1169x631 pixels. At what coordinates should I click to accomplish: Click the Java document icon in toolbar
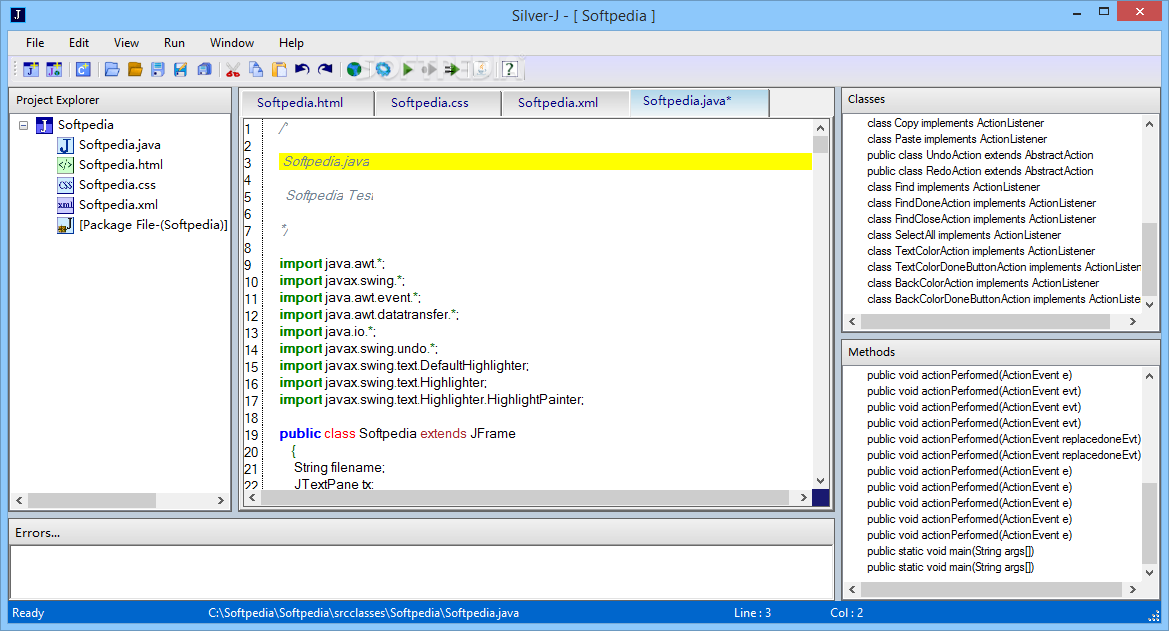pyautogui.click(x=481, y=69)
